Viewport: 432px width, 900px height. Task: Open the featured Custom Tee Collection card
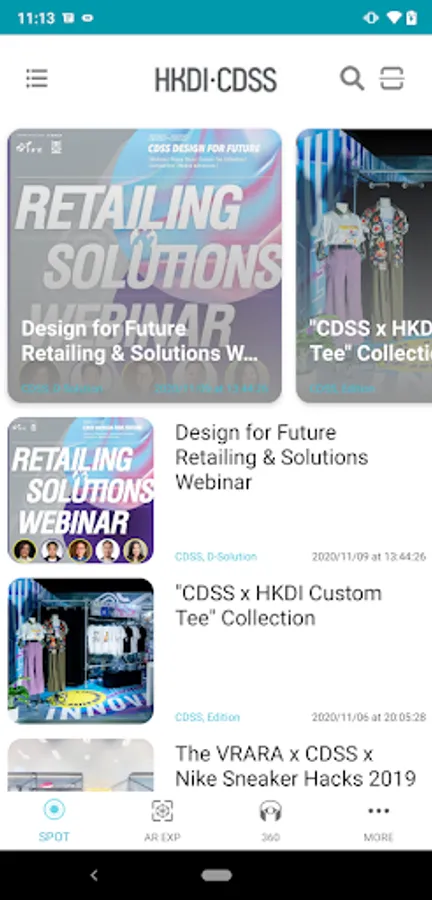click(x=364, y=265)
